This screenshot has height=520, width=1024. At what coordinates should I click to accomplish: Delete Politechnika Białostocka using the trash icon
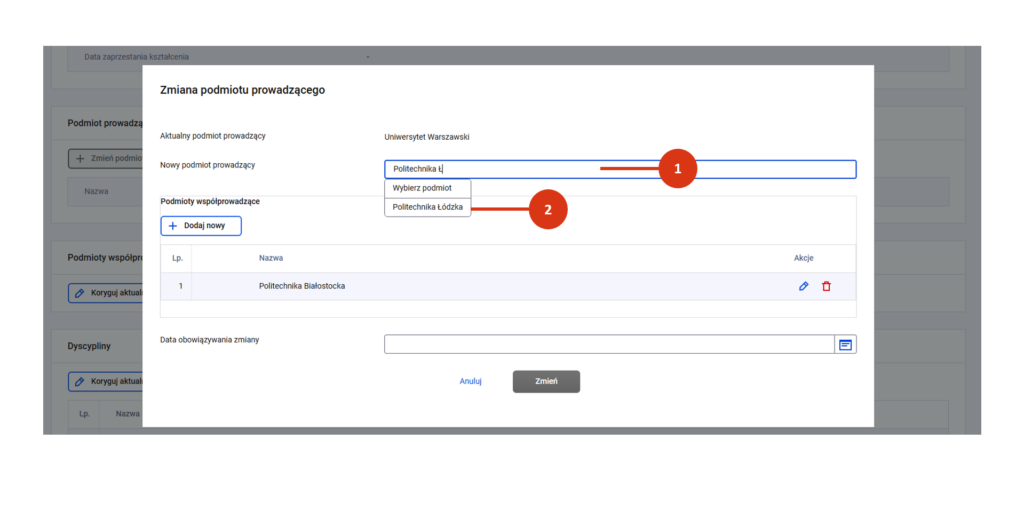tap(826, 286)
